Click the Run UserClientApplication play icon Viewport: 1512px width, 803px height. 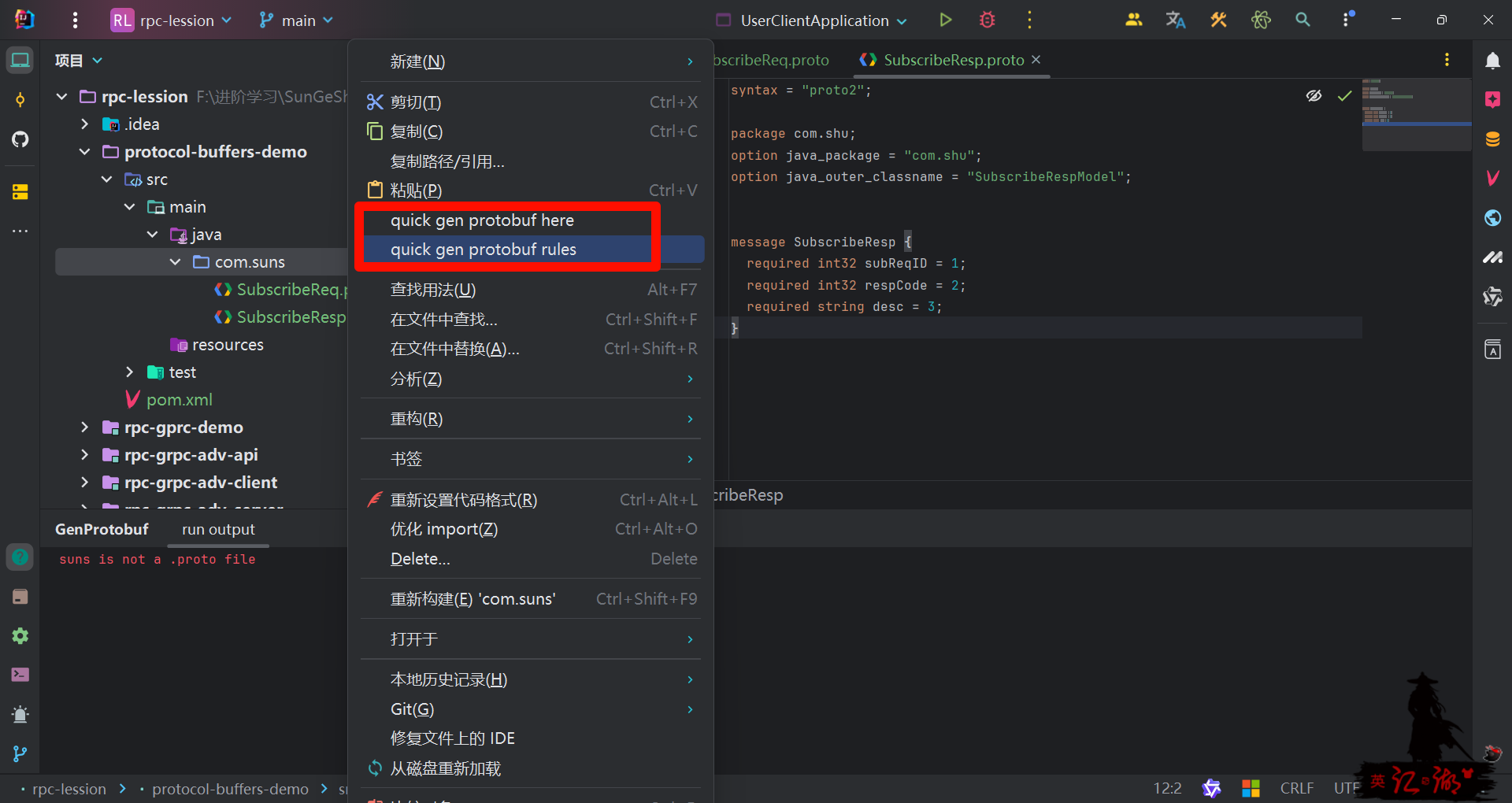tap(945, 20)
